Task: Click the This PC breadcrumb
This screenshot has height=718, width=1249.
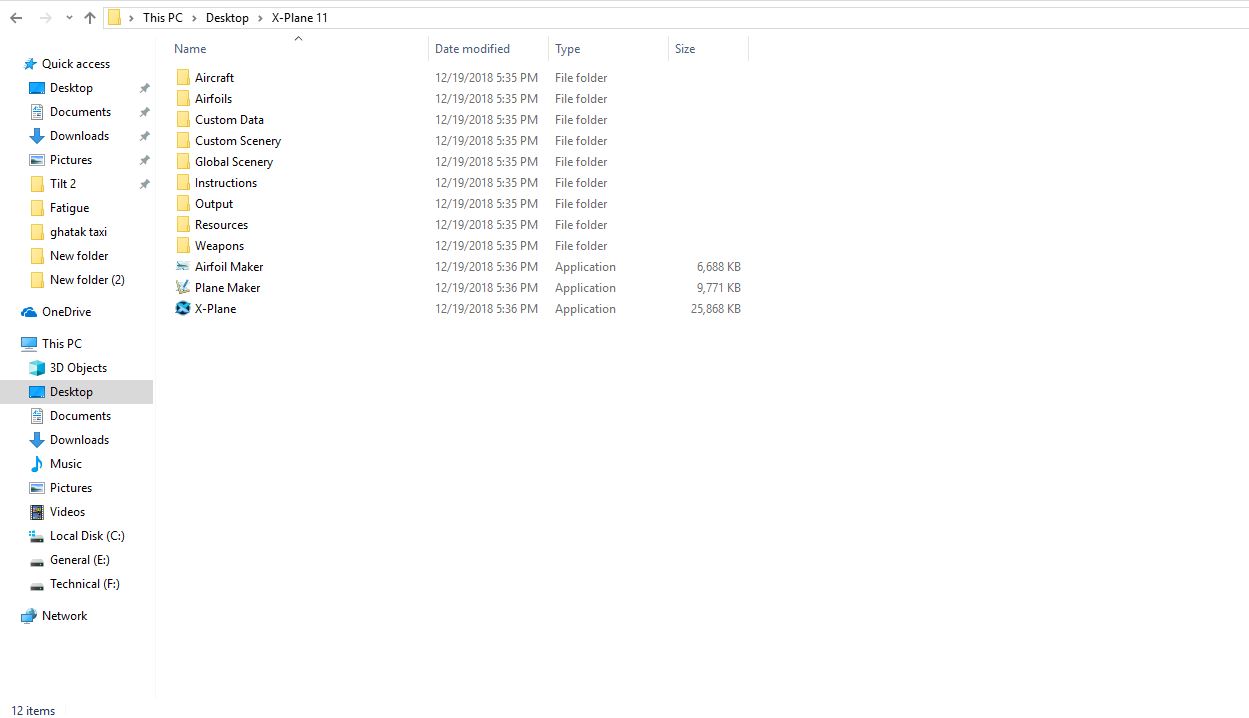Action: pyautogui.click(x=163, y=18)
